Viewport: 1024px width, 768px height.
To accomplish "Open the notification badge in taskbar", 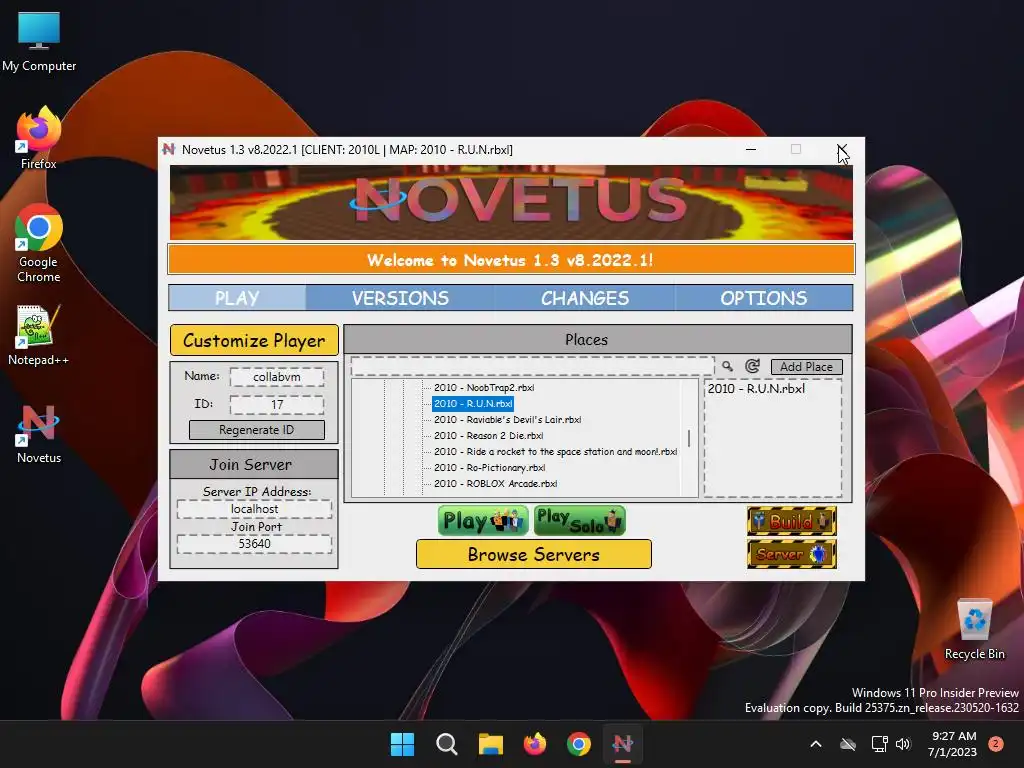I will tap(996, 744).
